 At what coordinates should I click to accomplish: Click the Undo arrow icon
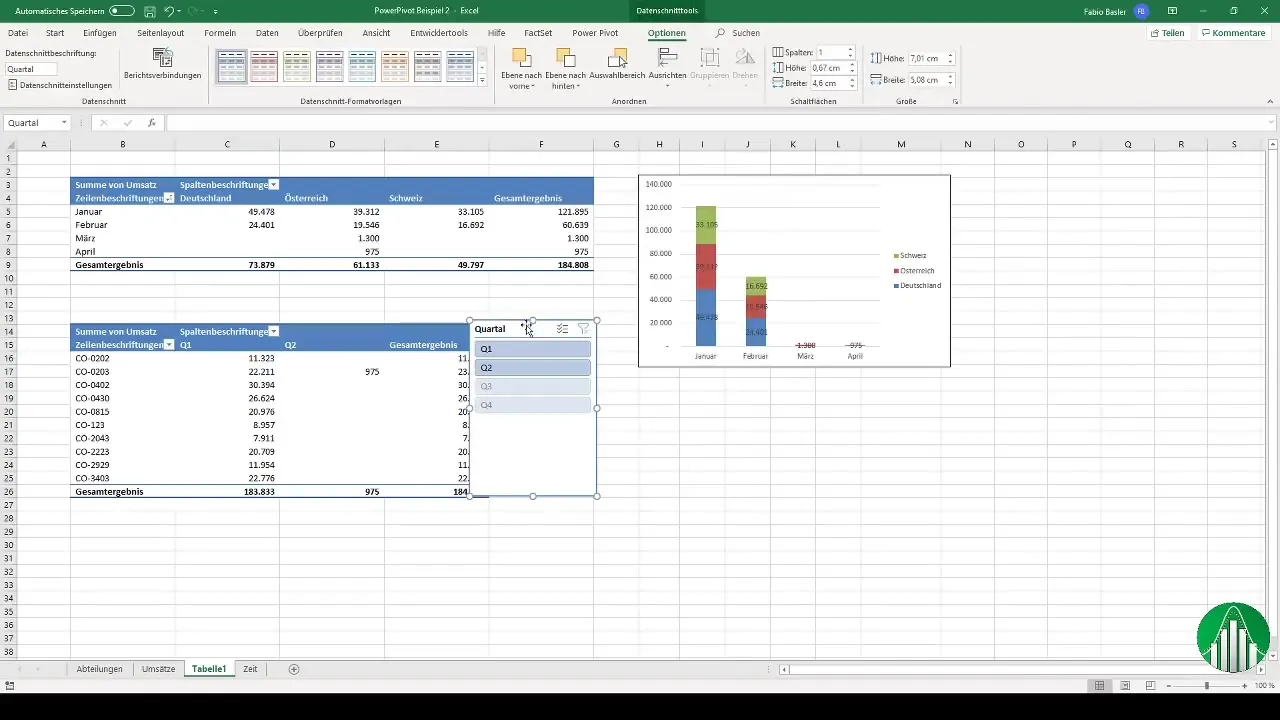[169, 11]
